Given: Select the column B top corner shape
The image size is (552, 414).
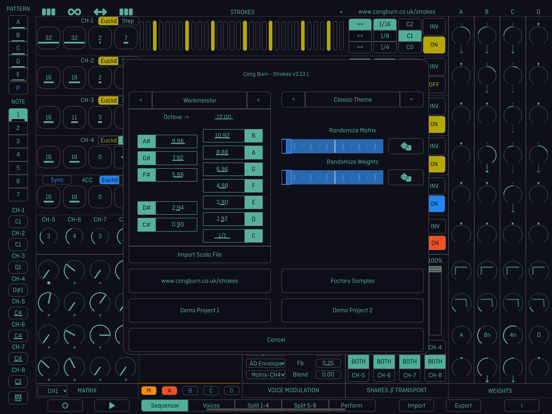Looking at the screenshot, I should (x=487, y=271).
